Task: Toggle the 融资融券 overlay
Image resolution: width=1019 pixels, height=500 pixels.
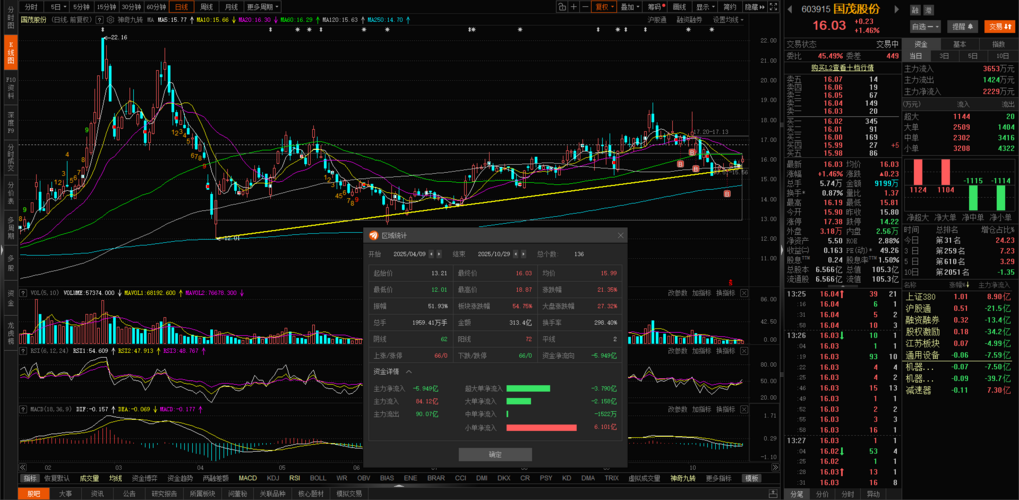Action: point(690,20)
